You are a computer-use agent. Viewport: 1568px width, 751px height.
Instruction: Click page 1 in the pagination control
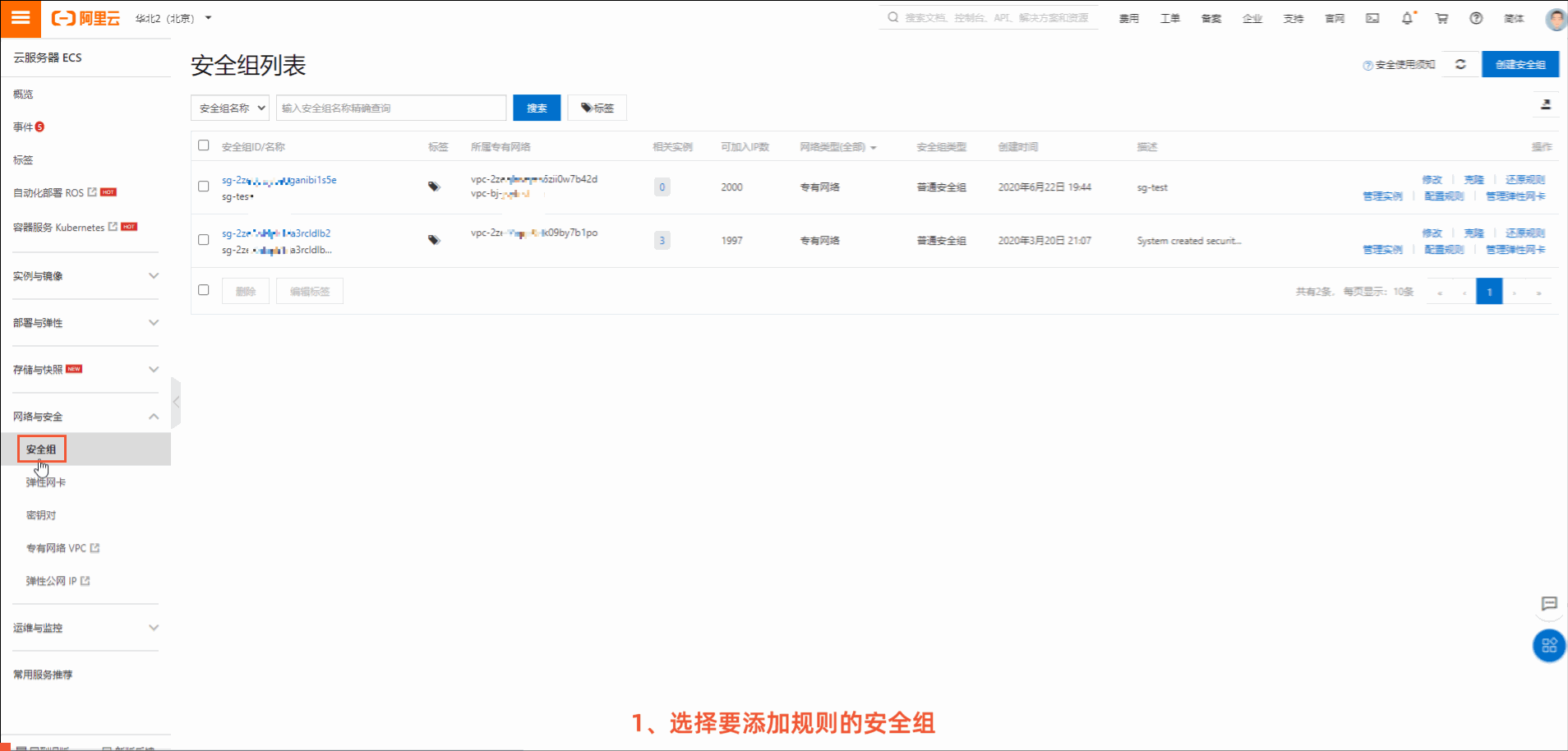[1489, 291]
